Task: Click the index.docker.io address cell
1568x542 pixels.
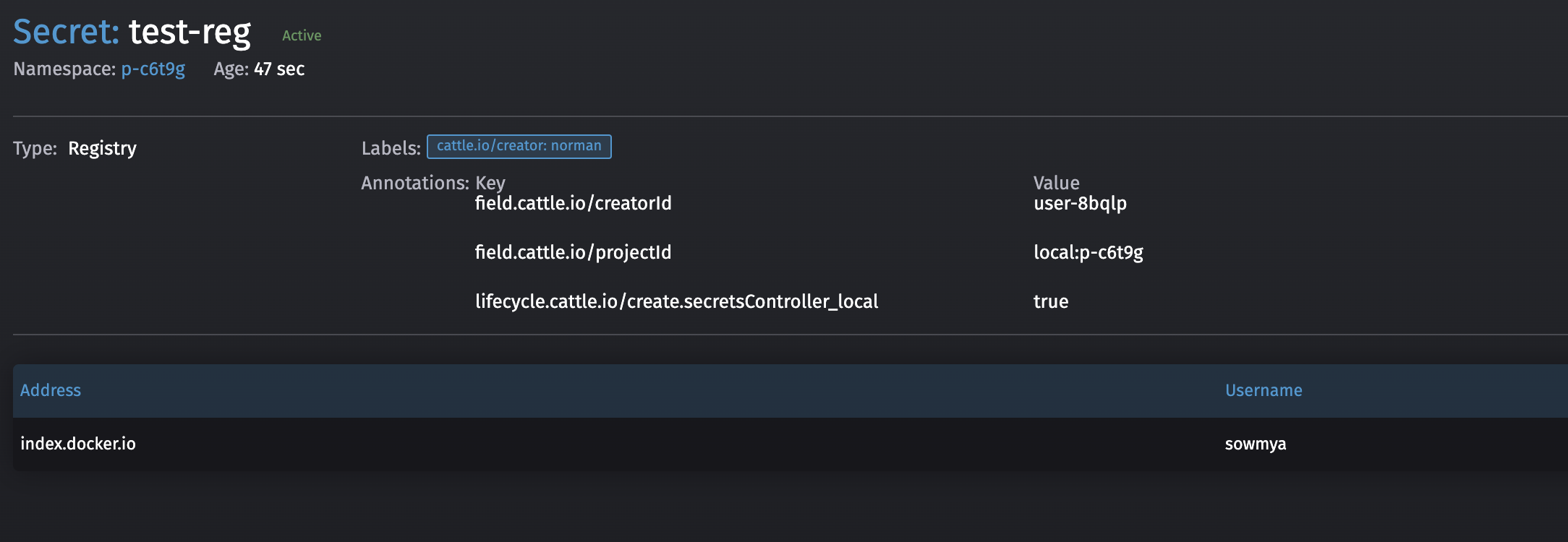Action: click(78, 444)
